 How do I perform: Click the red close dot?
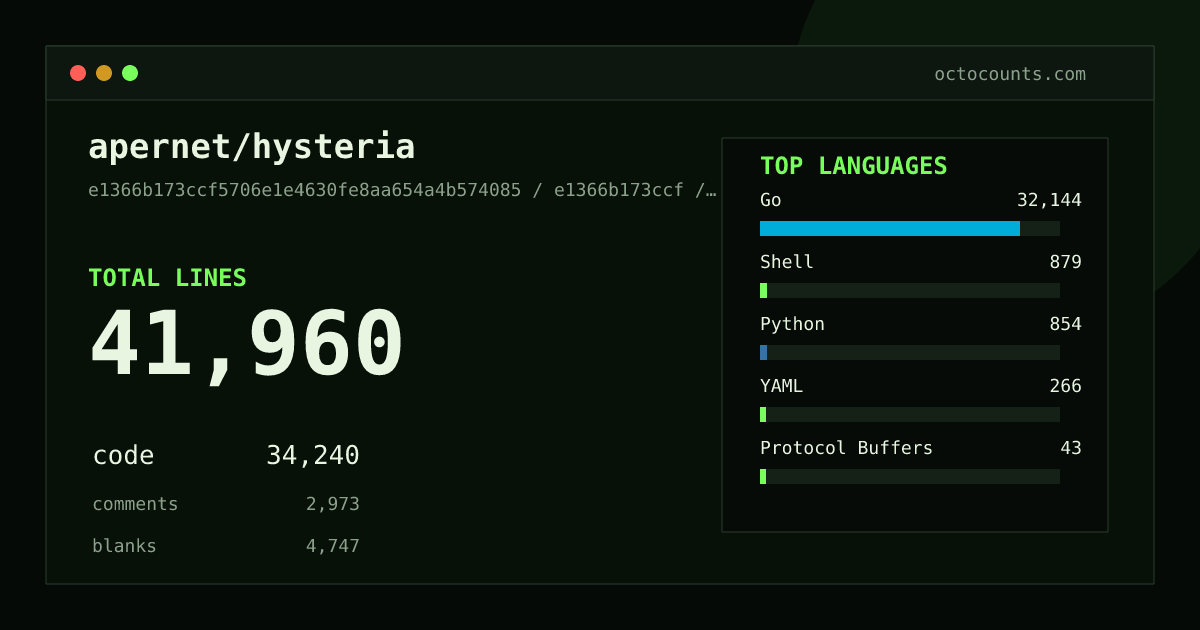(78, 73)
